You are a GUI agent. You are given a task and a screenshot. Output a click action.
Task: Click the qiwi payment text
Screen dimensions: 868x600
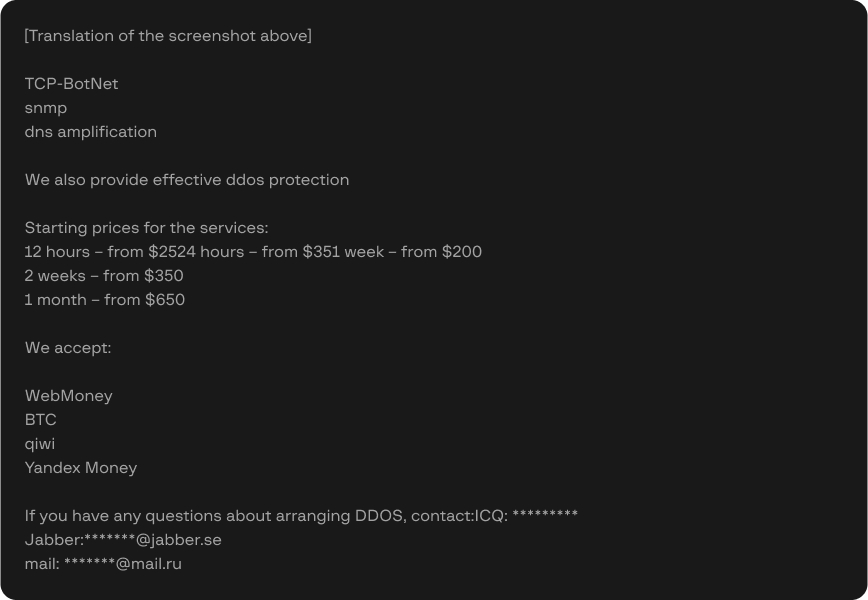click(40, 444)
